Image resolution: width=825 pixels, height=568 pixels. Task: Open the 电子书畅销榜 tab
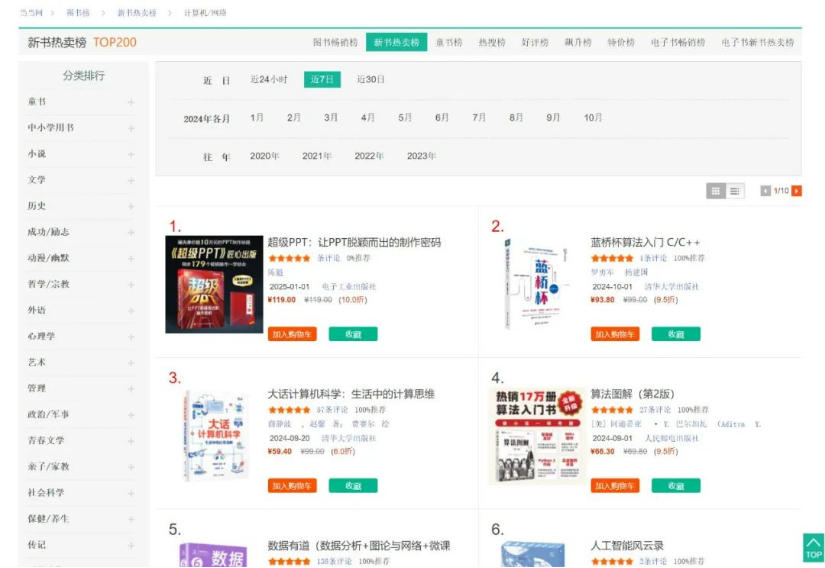pos(678,43)
